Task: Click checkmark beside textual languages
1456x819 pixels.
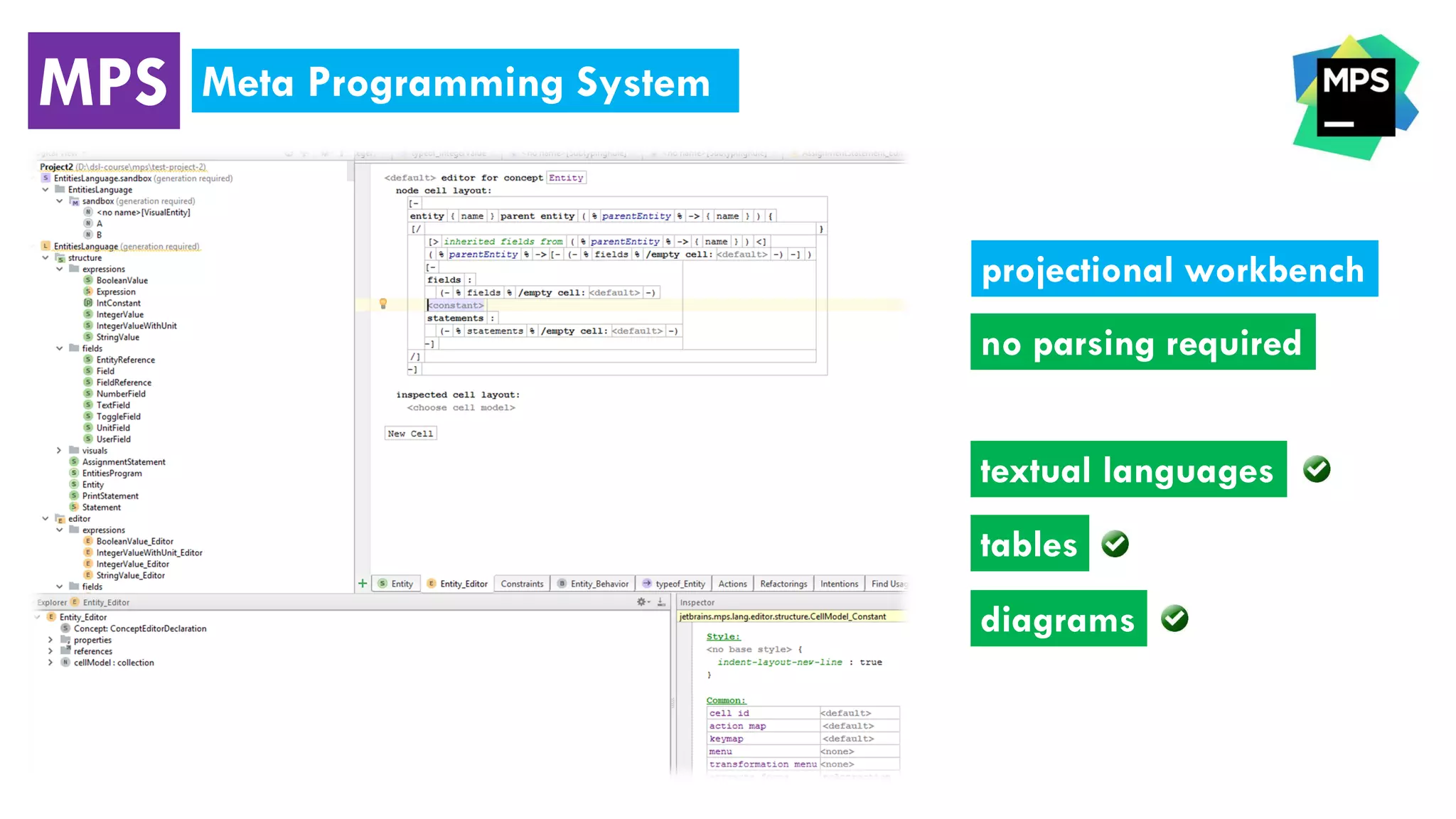Action: 1317,469
